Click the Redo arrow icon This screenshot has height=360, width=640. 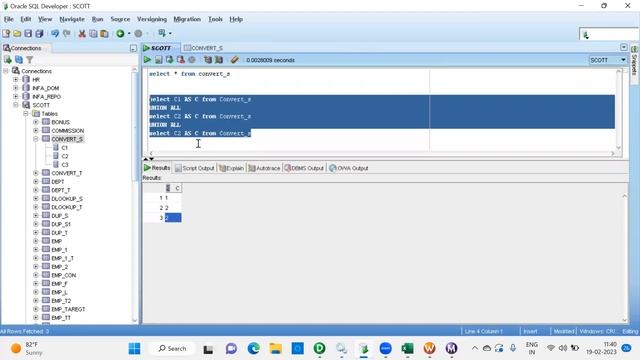pos(67,33)
